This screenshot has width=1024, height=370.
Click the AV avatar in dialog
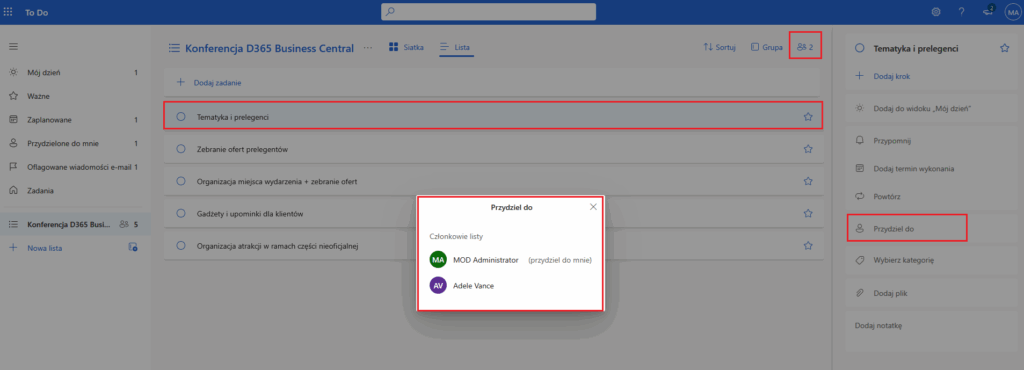pos(438,285)
